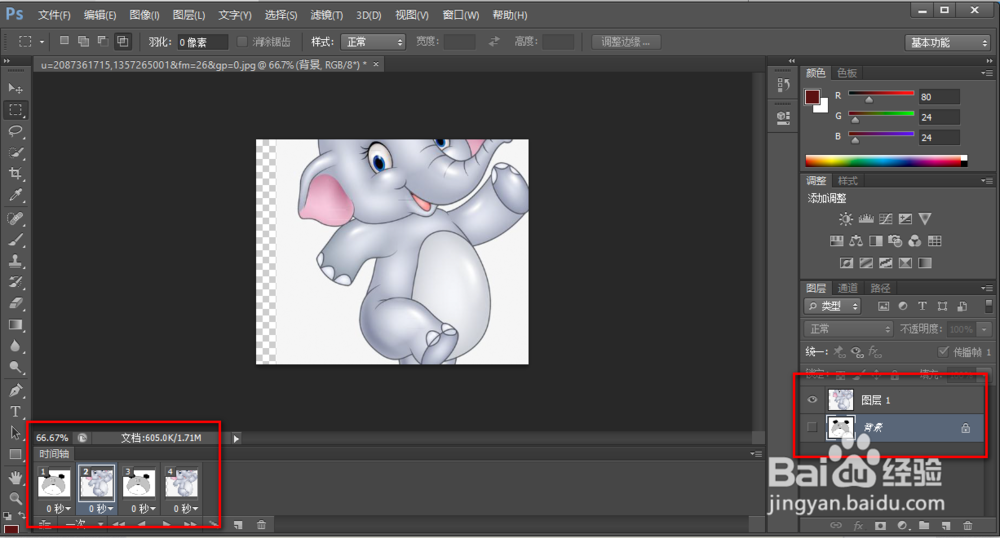The width and height of the screenshot is (1000, 538).
Task: Add a Curves adjustment
Action: click(886, 219)
